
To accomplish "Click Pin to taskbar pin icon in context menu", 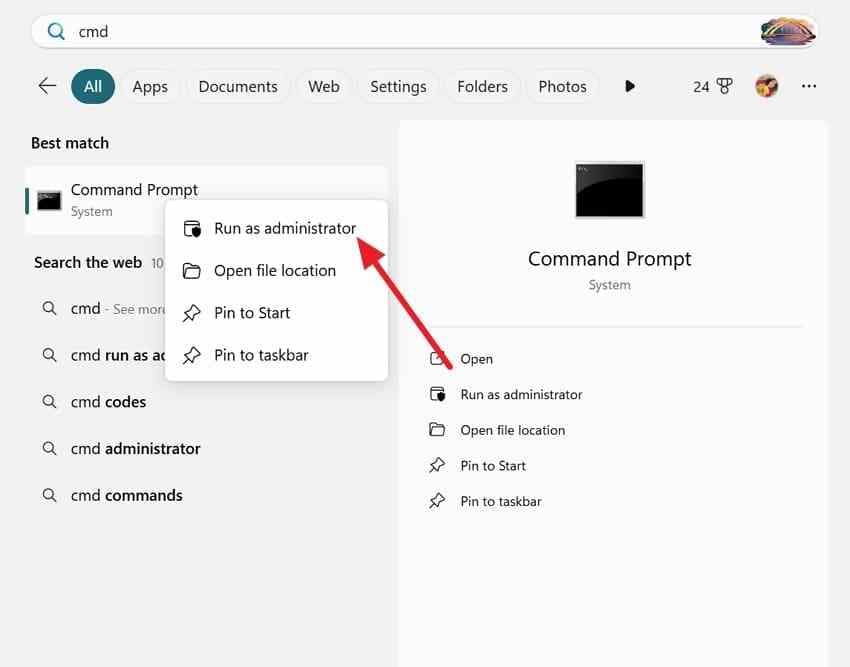I will (191, 355).
